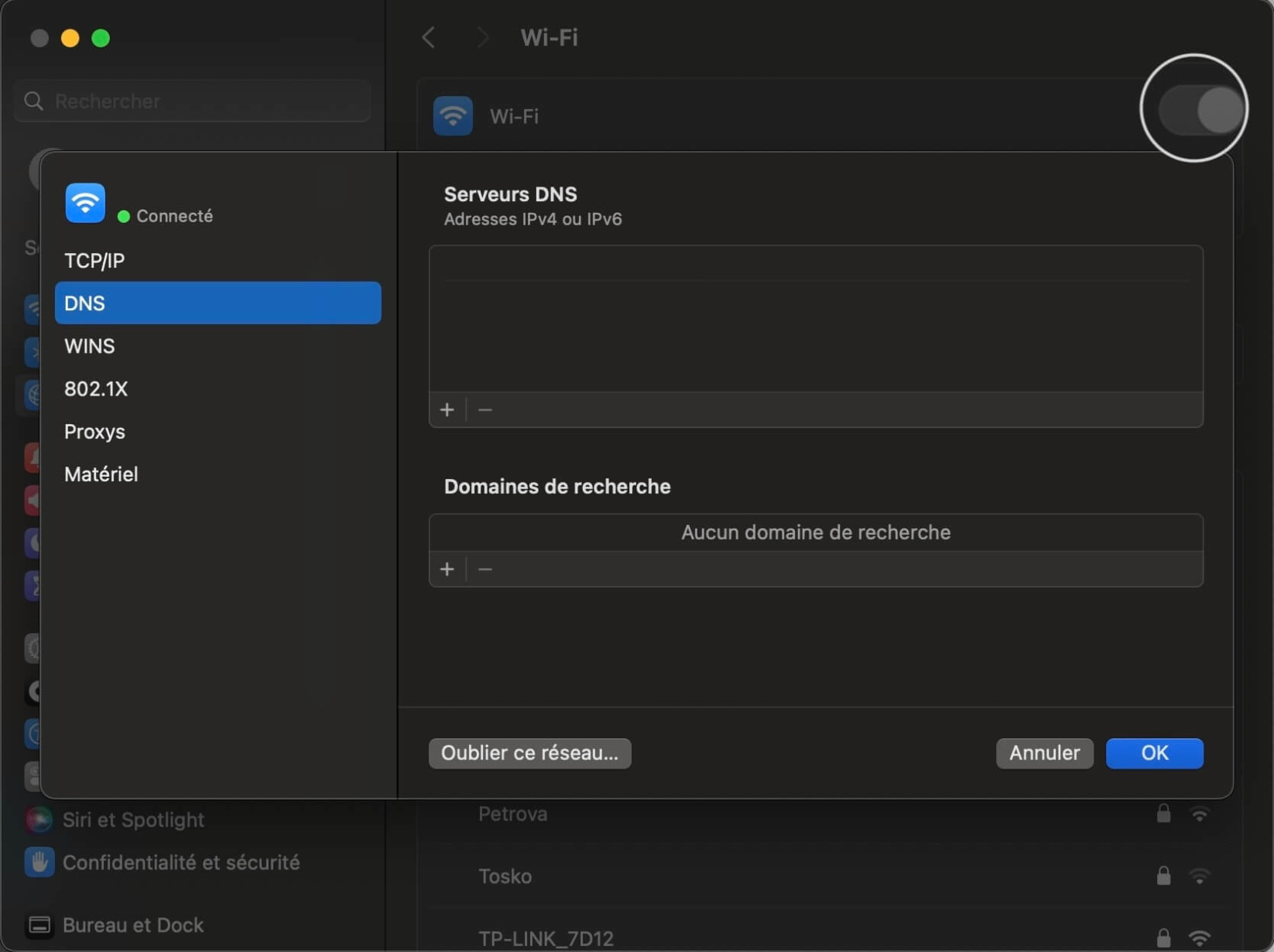Go back with the left chevron
1274x952 pixels.
[428, 37]
